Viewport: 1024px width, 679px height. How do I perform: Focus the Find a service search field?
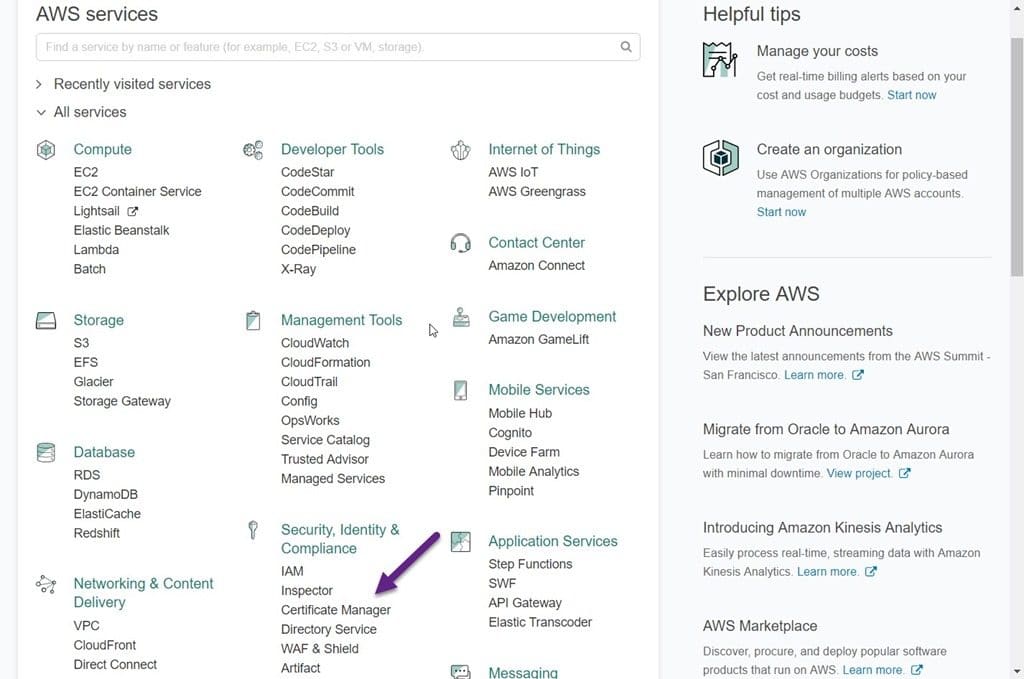pyautogui.click(x=338, y=47)
